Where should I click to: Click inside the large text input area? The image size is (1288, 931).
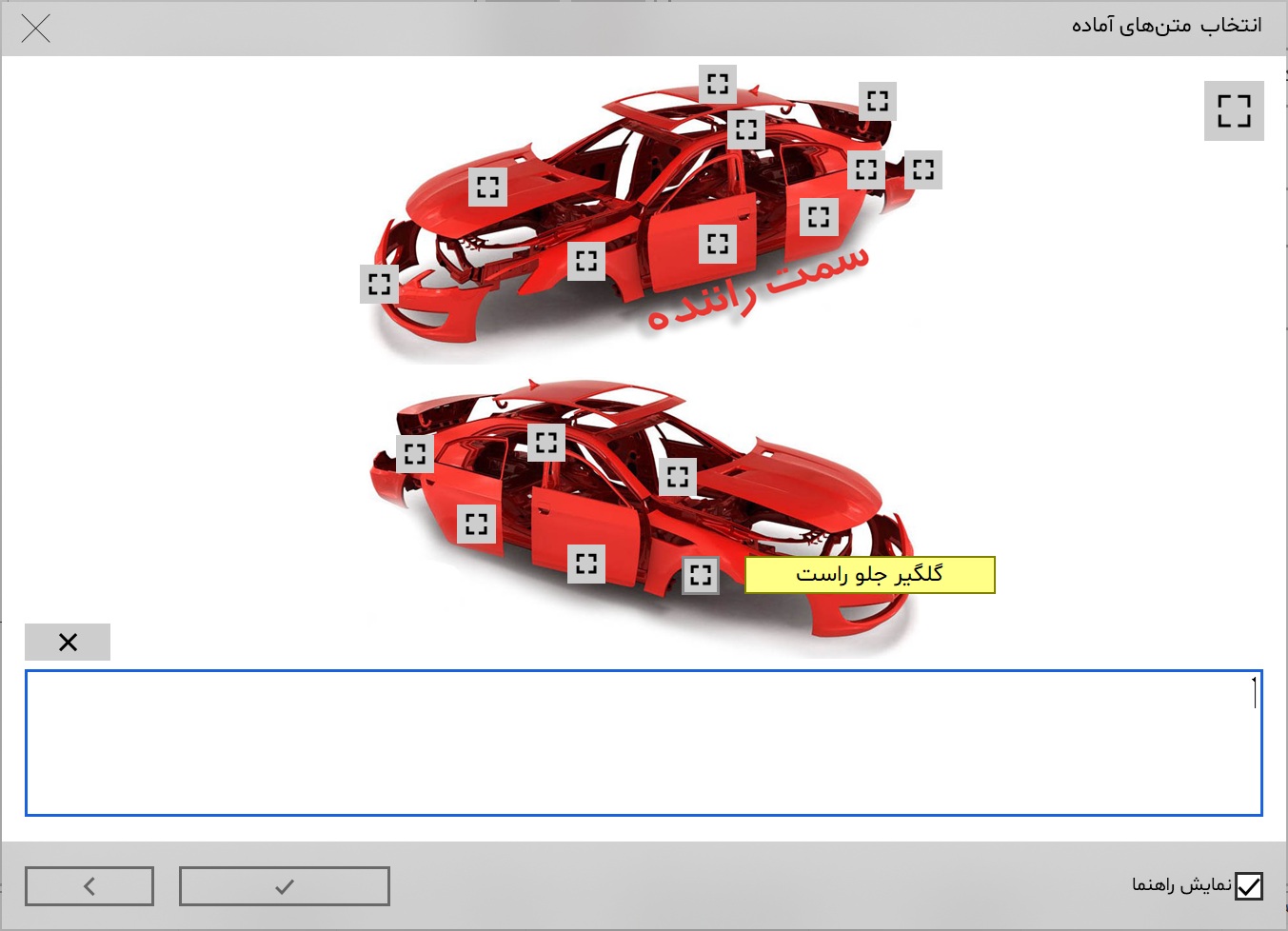(644, 743)
